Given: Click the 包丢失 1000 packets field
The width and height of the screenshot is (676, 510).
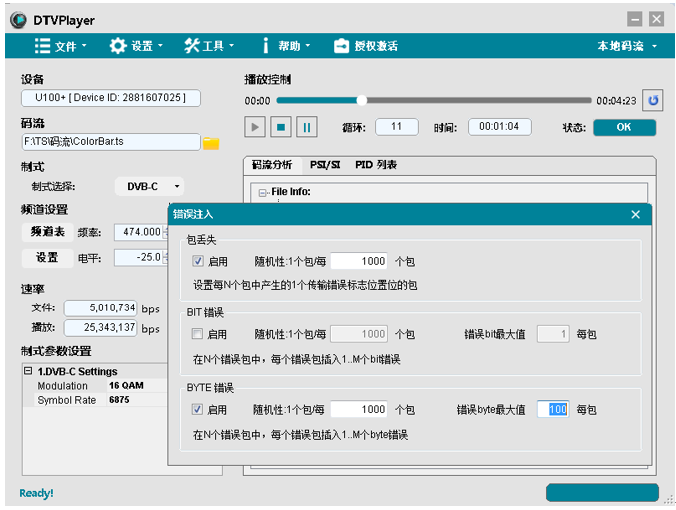Looking at the screenshot, I should coord(359,261).
